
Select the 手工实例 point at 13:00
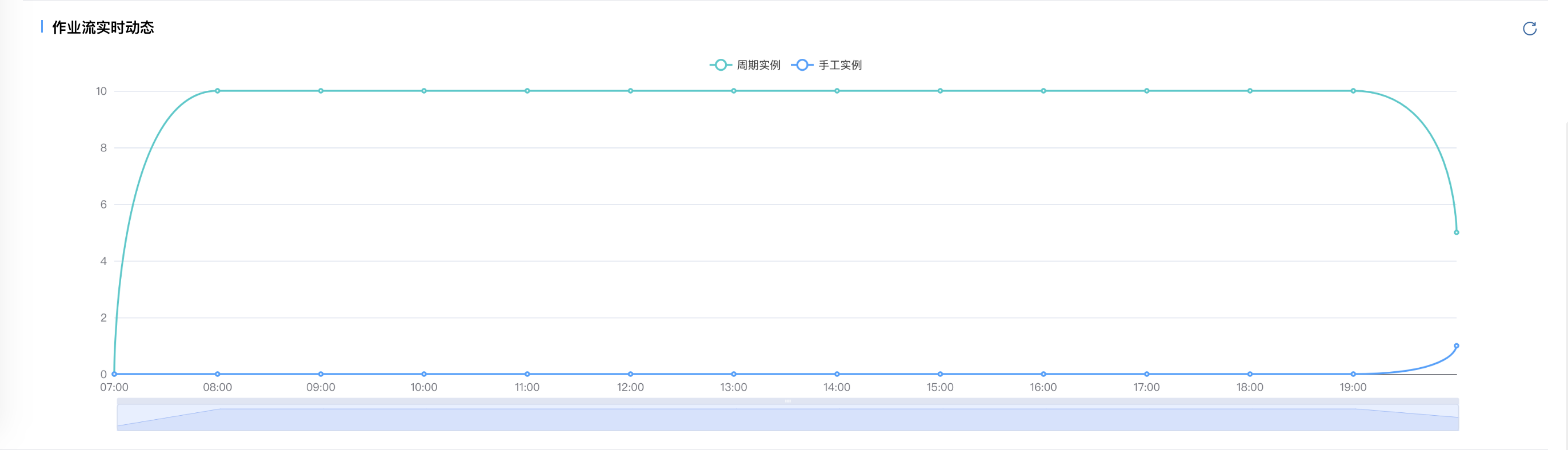(734, 374)
